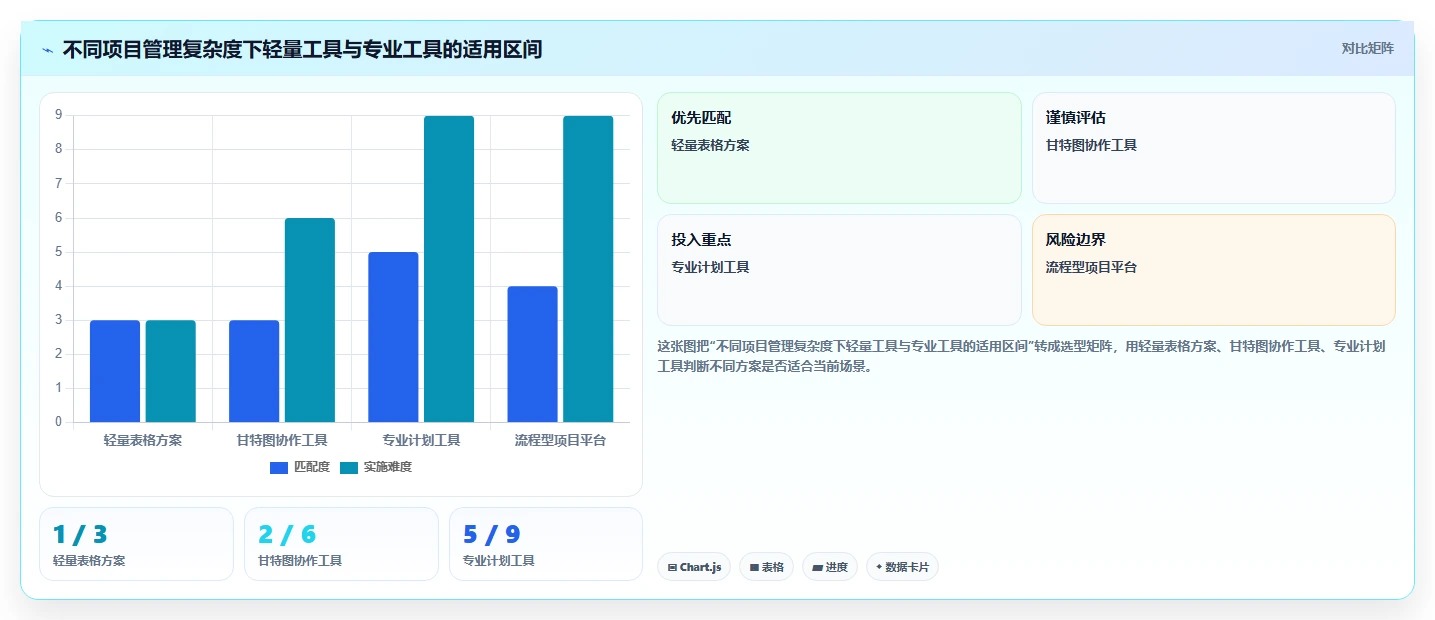Image resolution: width=1435 pixels, height=620 pixels.
Task: Toggle the 匹配度 legend color box
Action: pyautogui.click(x=279, y=467)
